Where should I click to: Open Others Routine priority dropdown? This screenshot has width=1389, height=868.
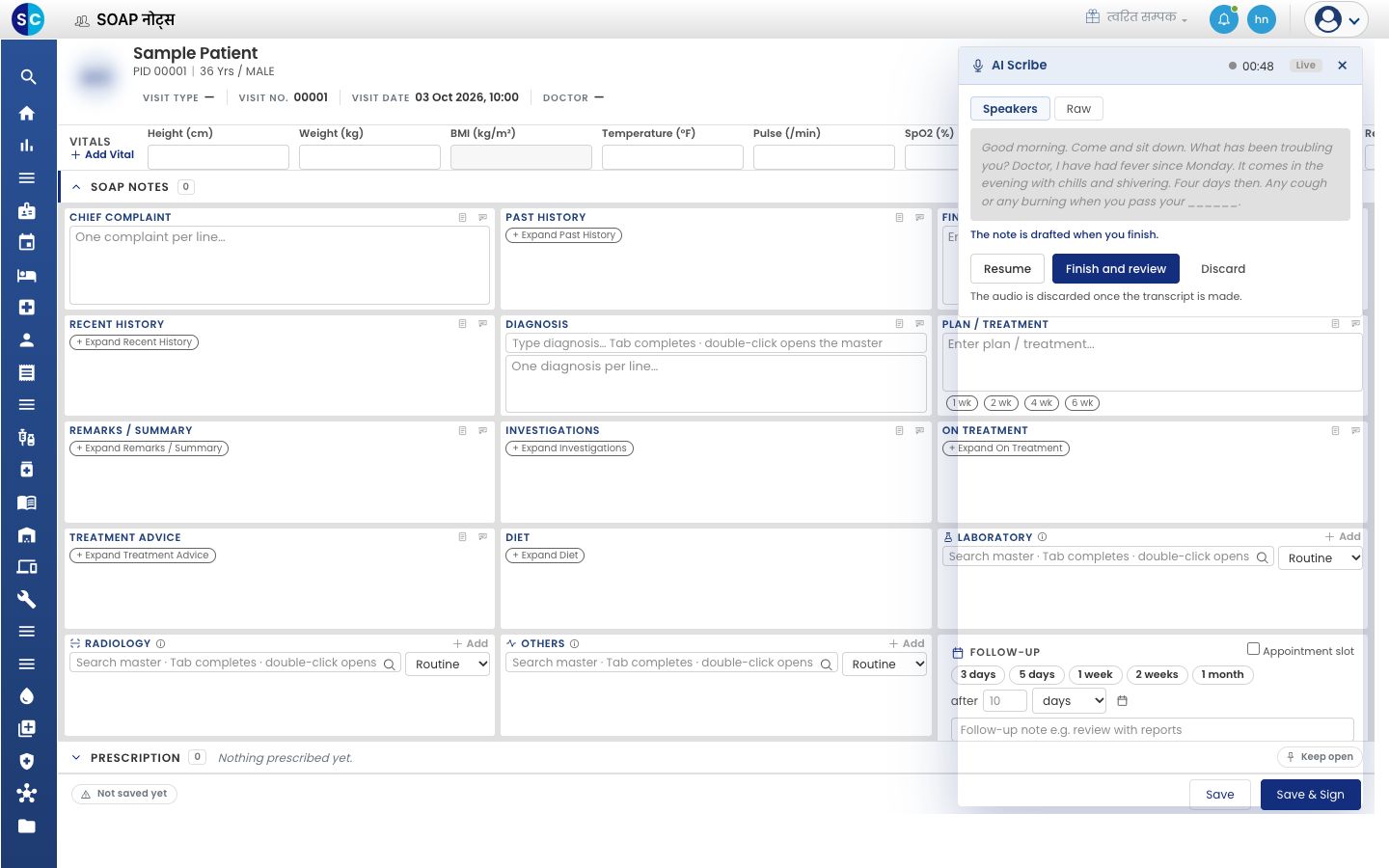click(x=885, y=664)
